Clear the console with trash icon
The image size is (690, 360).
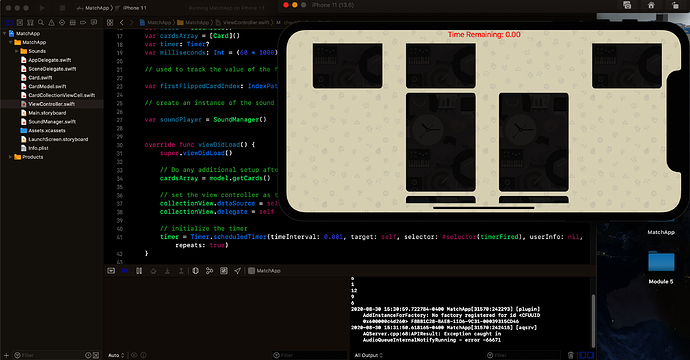[570, 355]
